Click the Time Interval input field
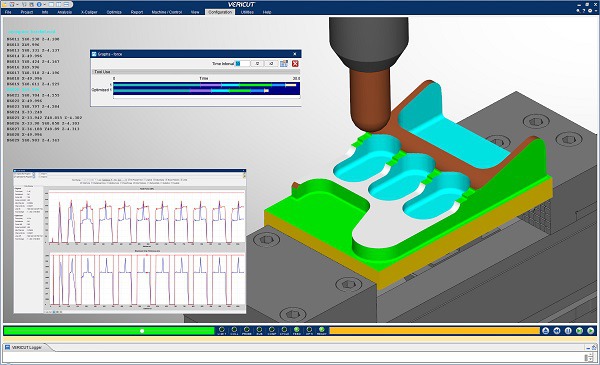The width and height of the screenshot is (600, 365). pos(242,64)
